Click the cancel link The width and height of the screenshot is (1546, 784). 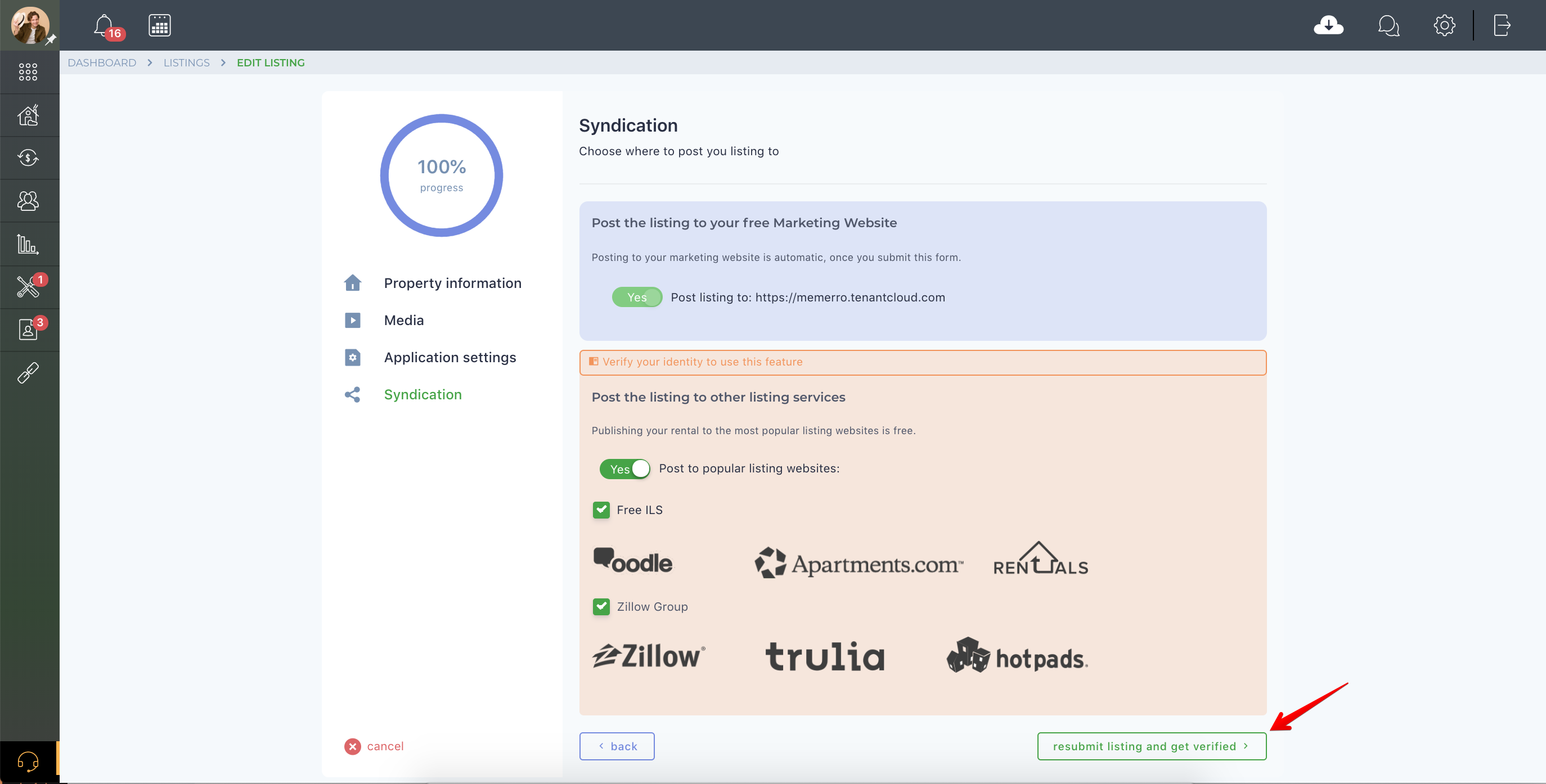click(385, 746)
